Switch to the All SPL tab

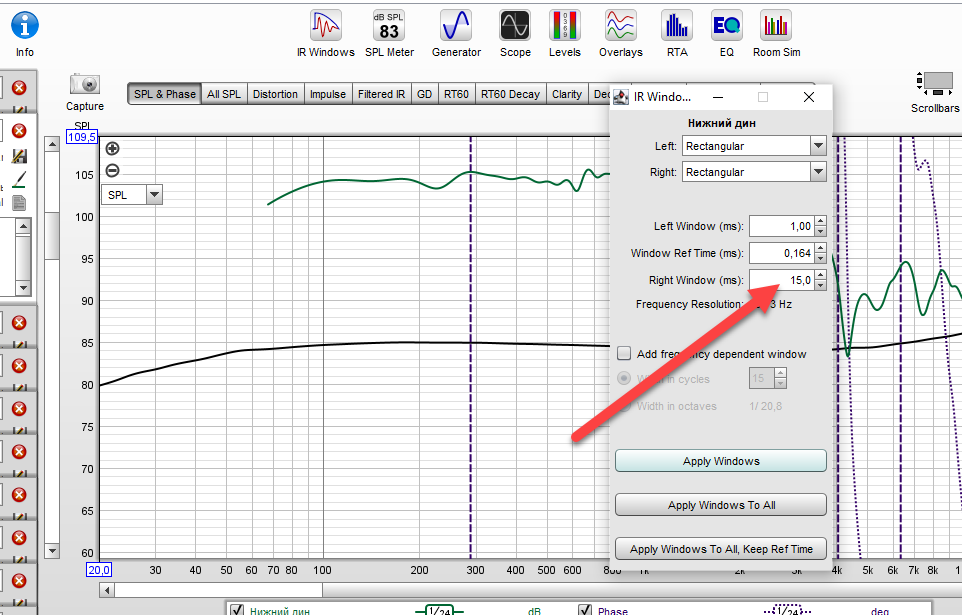click(224, 94)
